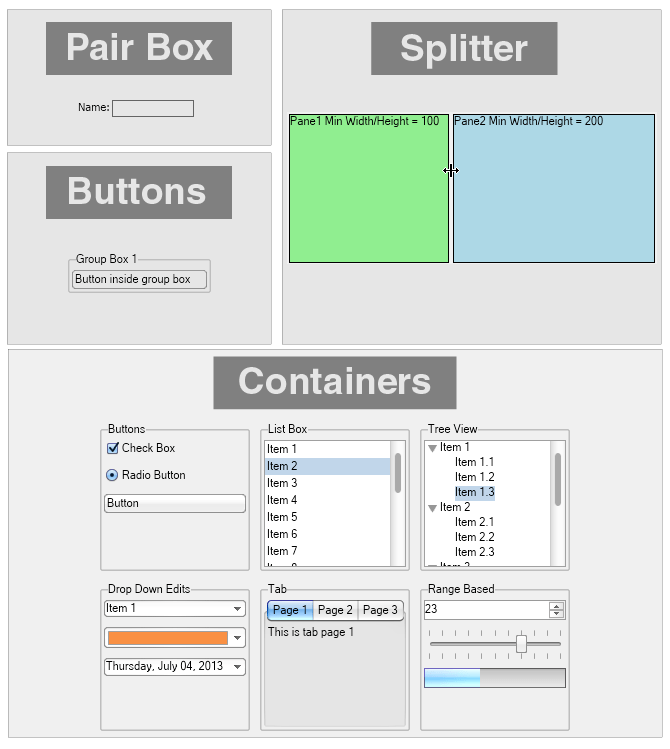670x749 pixels.
Task: Select the Page 1 tab
Action: [x=290, y=610]
